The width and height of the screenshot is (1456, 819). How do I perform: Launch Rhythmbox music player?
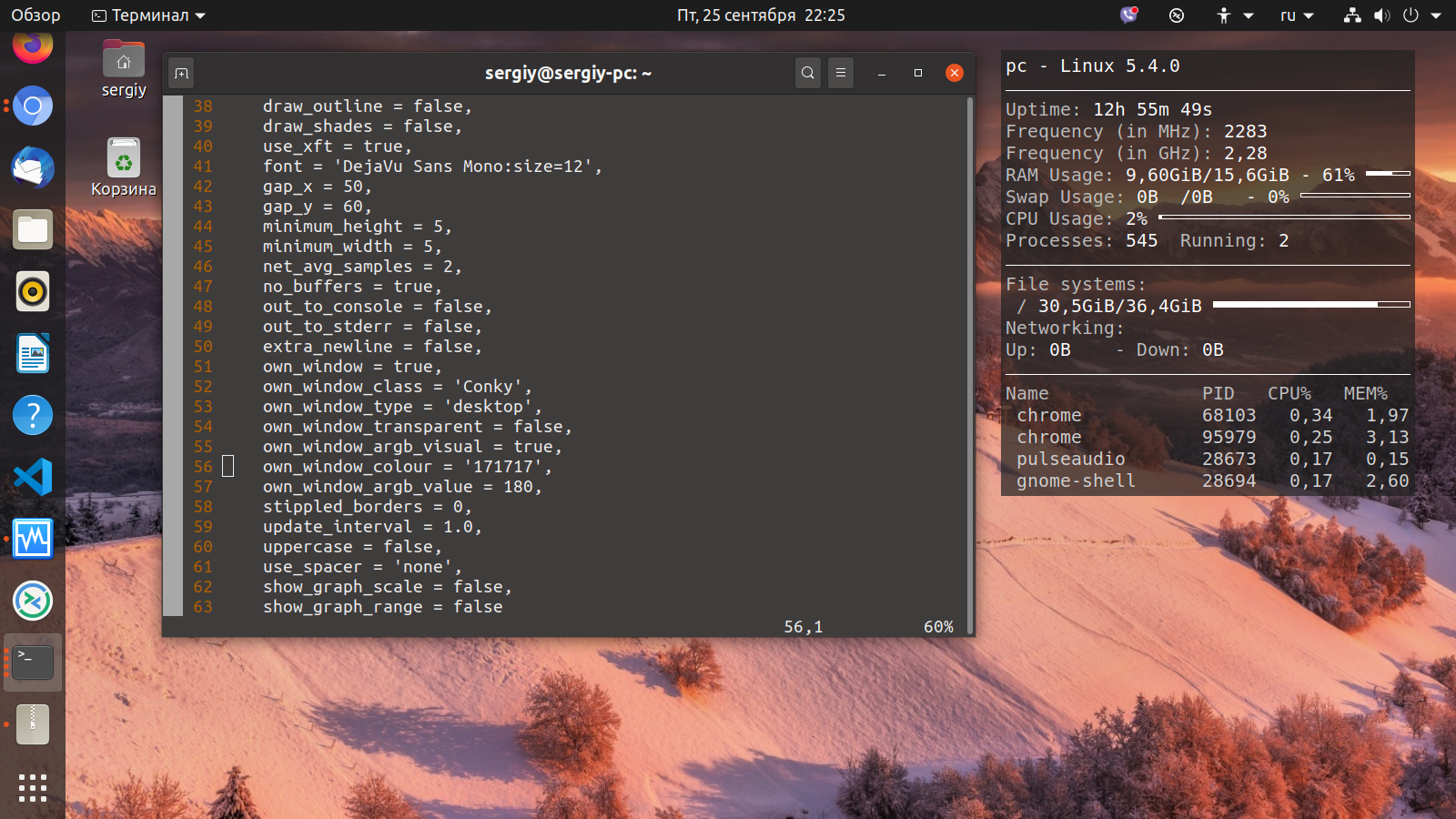(x=33, y=291)
